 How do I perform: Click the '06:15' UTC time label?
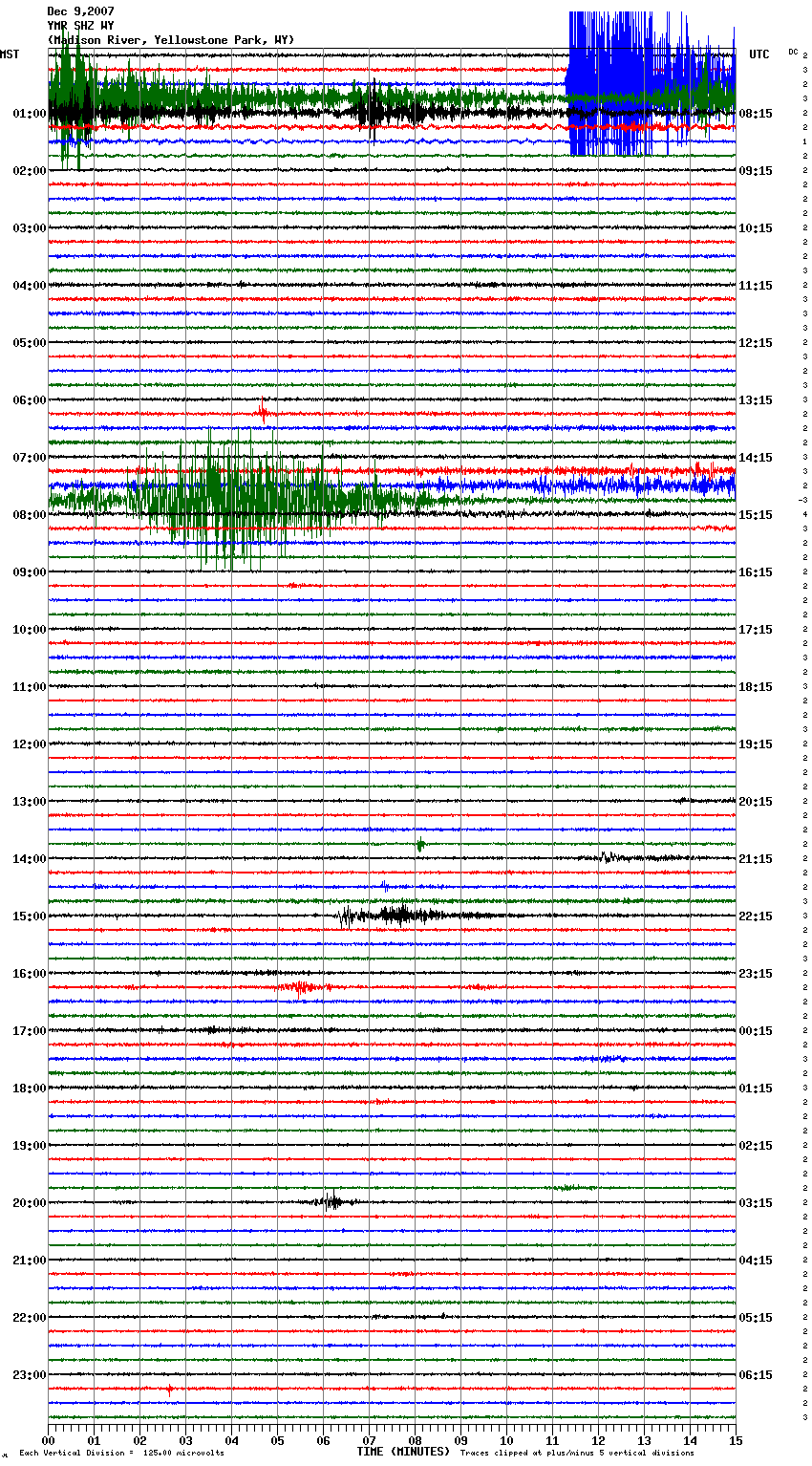[756, 1375]
